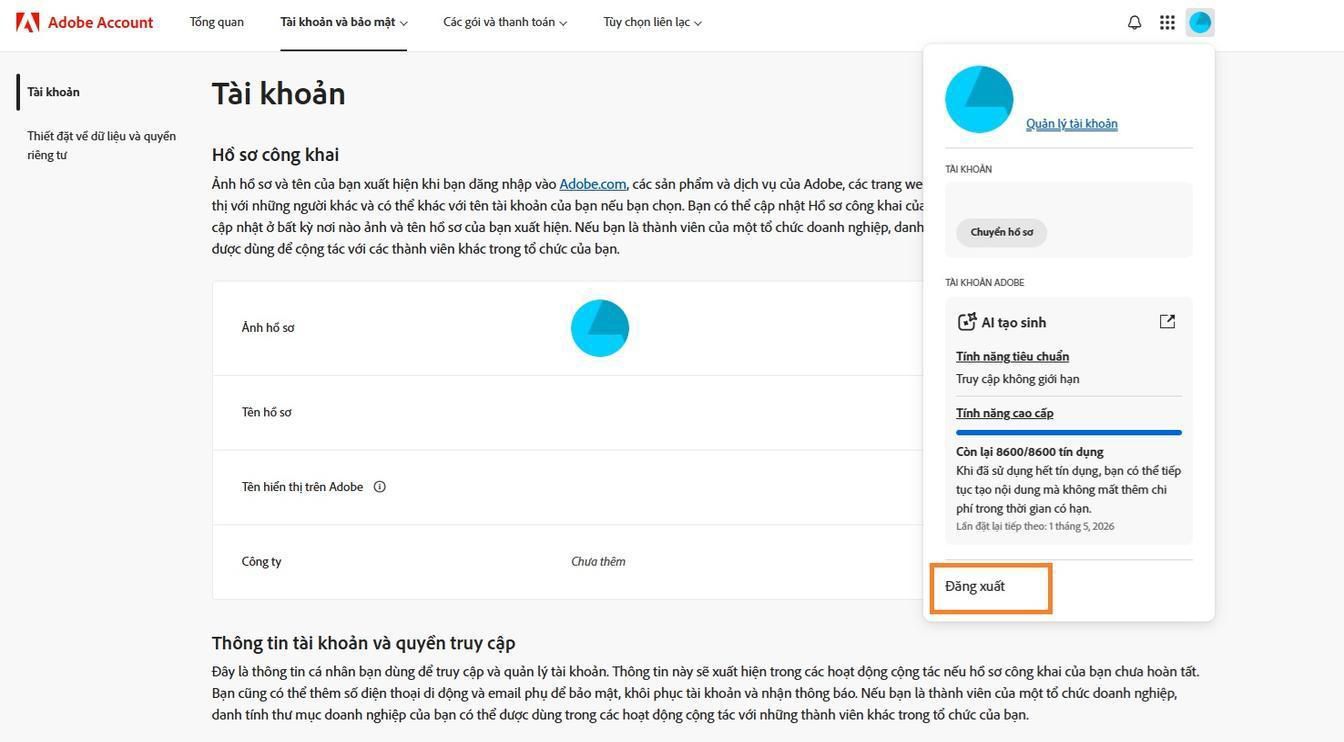
Task: Click the Adobe Account title text
Action: pyautogui.click(x=101, y=22)
